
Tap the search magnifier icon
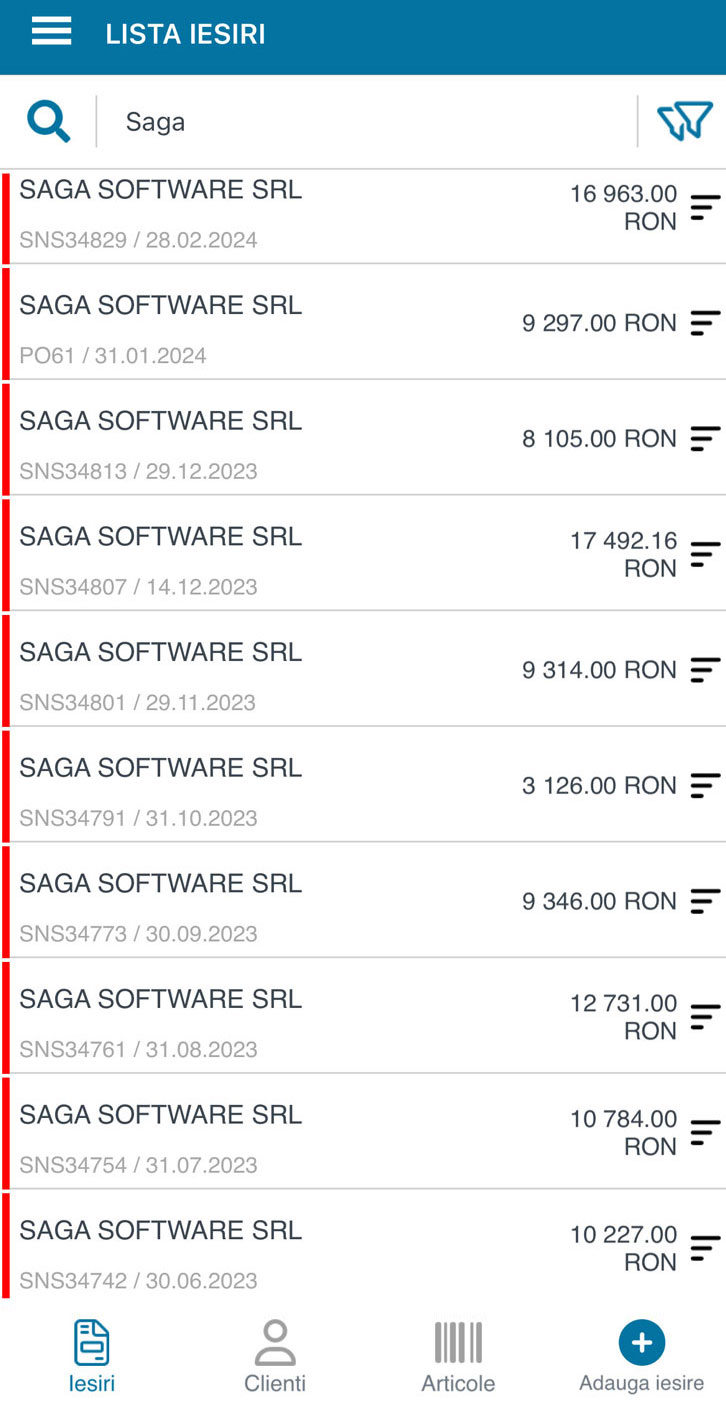48,122
